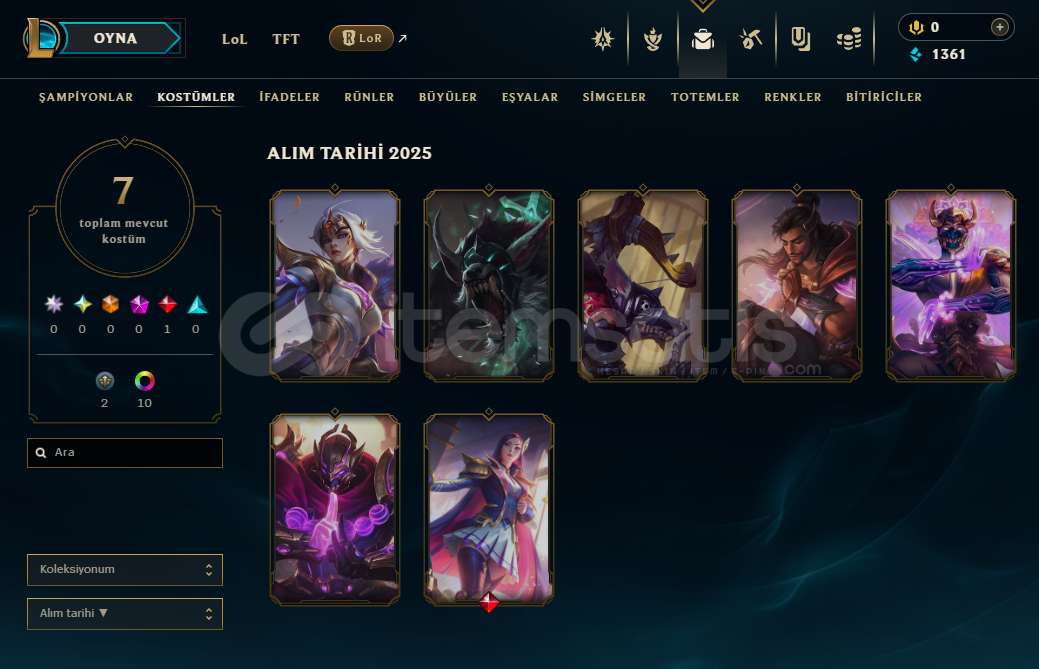The width and height of the screenshot is (1039, 669).
Task: Open the Loot hammer icon
Action: [751, 40]
